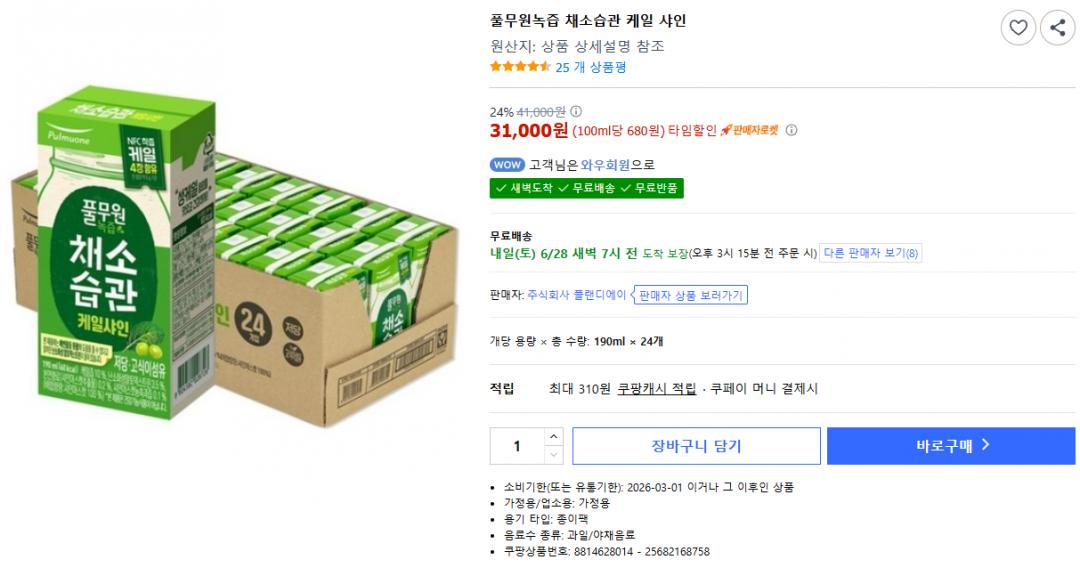
Task: Open the 25 개 상품평 reviews link
Action: pos(591,67)
